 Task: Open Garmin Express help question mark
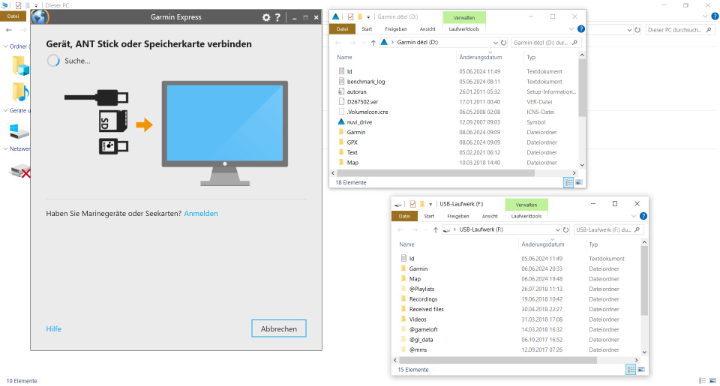pyautogui.click(x=277, y=17)
